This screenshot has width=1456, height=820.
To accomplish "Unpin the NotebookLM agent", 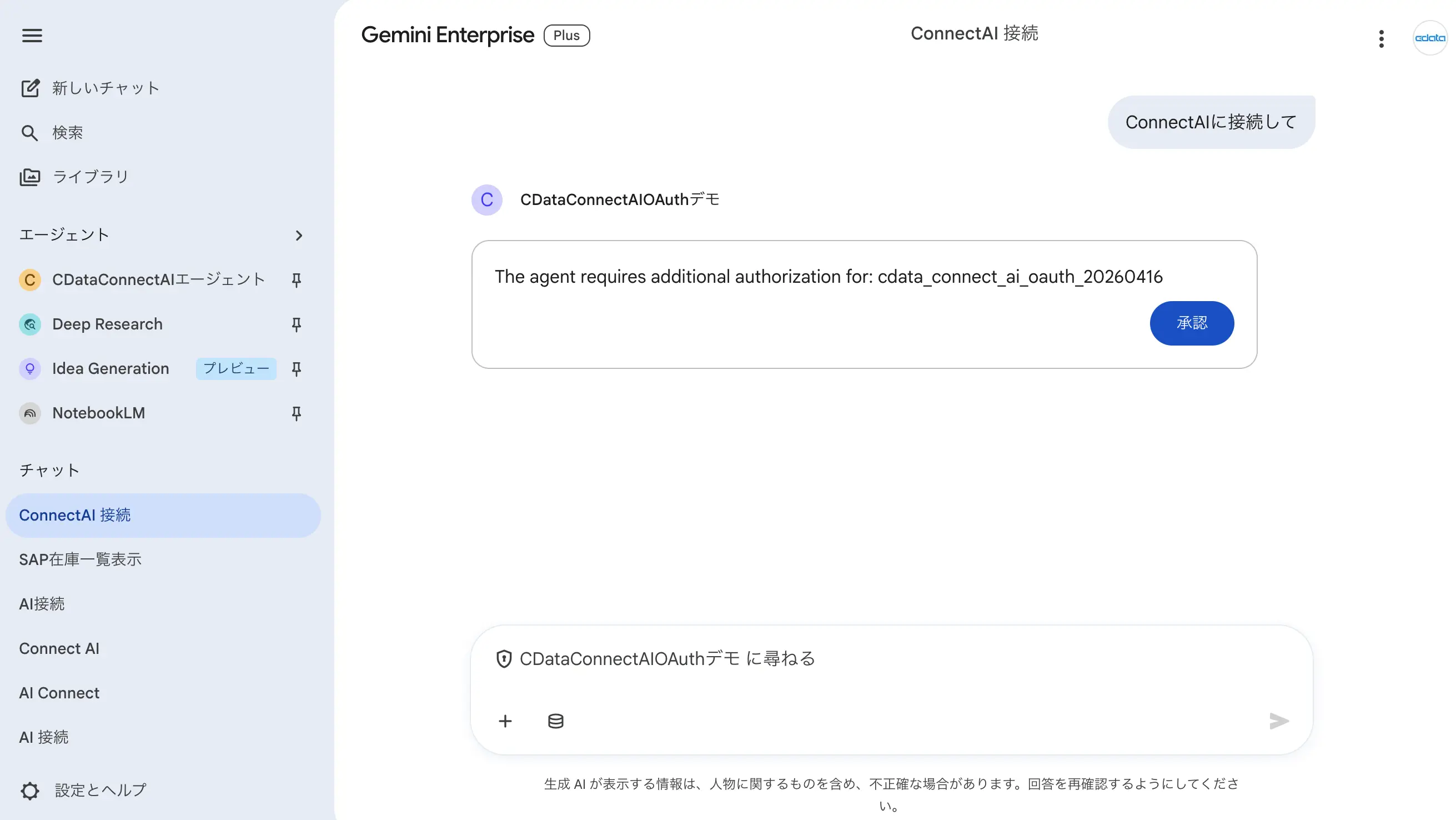I will [296, 413].
